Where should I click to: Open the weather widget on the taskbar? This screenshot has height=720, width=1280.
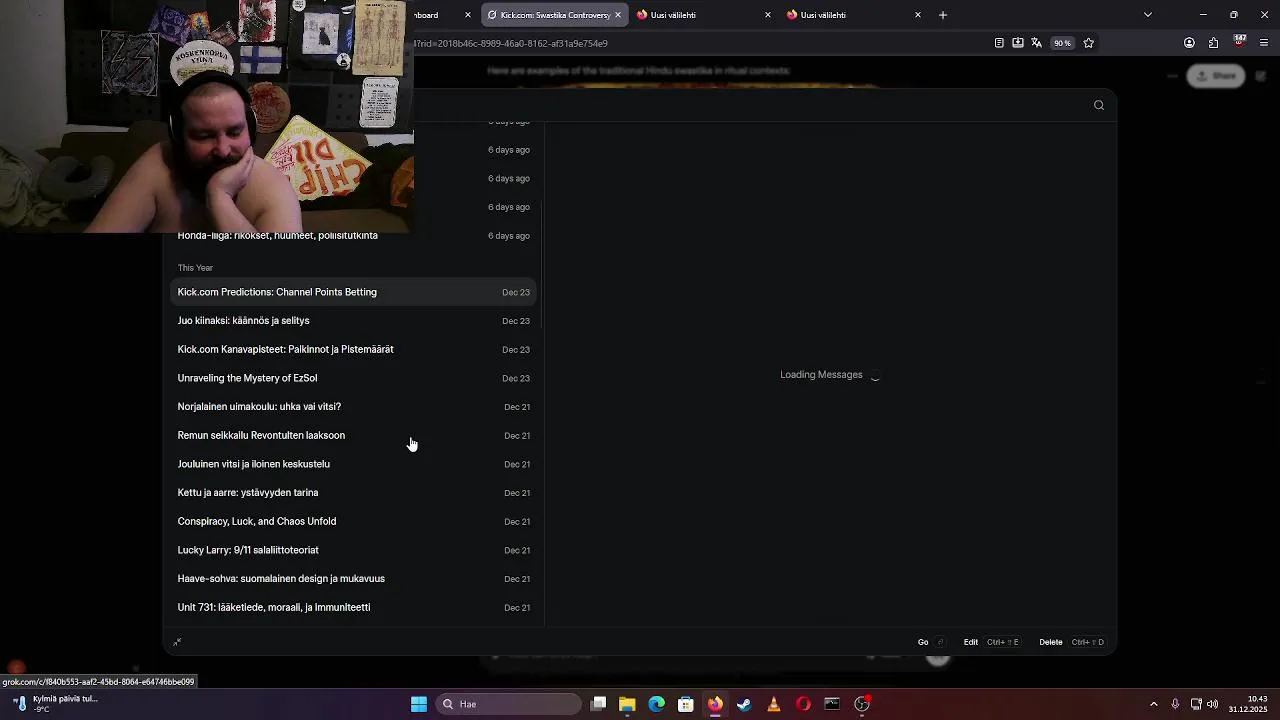point(55,704)
